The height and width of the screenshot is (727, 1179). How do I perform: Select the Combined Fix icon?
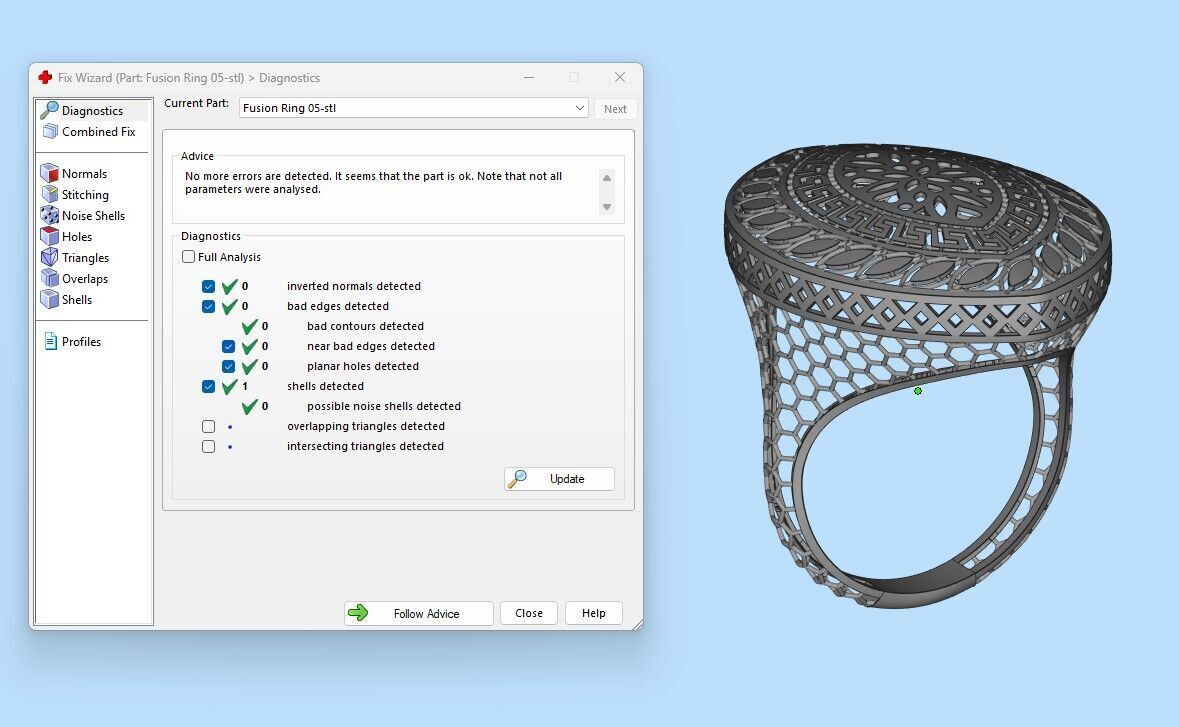click(x=50, y=132)
